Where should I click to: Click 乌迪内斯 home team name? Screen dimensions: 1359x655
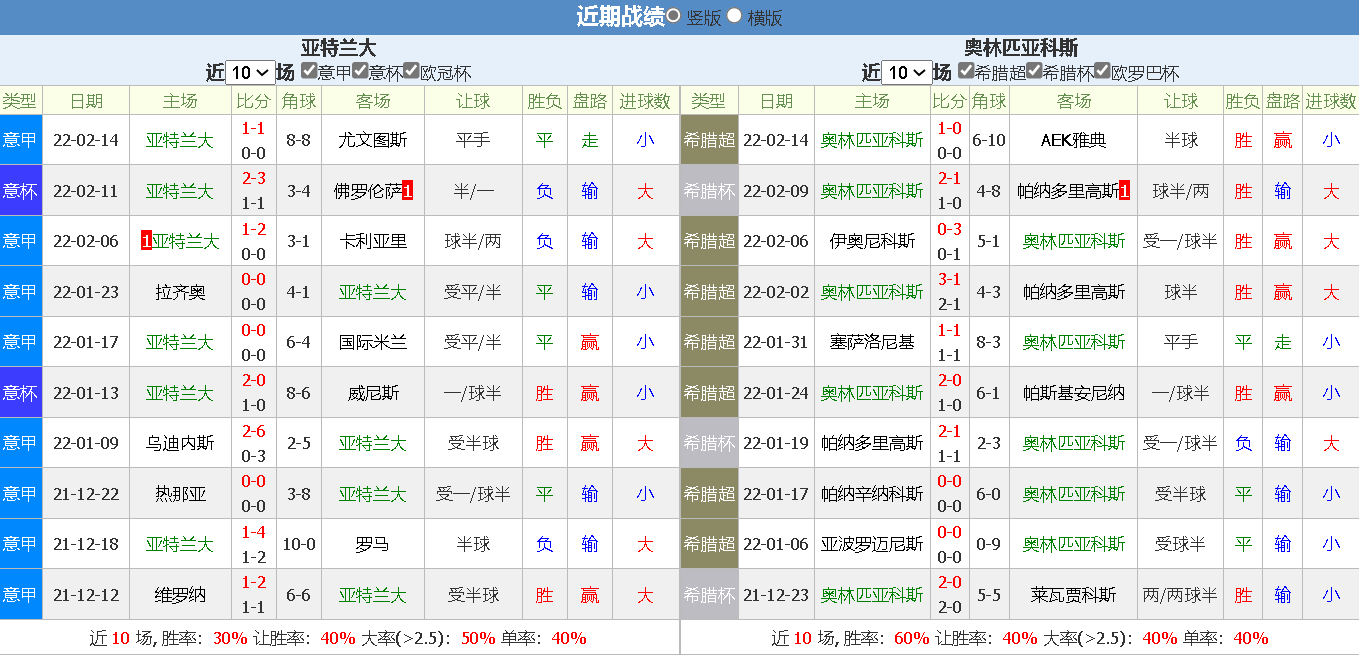[x=180, y=443]
